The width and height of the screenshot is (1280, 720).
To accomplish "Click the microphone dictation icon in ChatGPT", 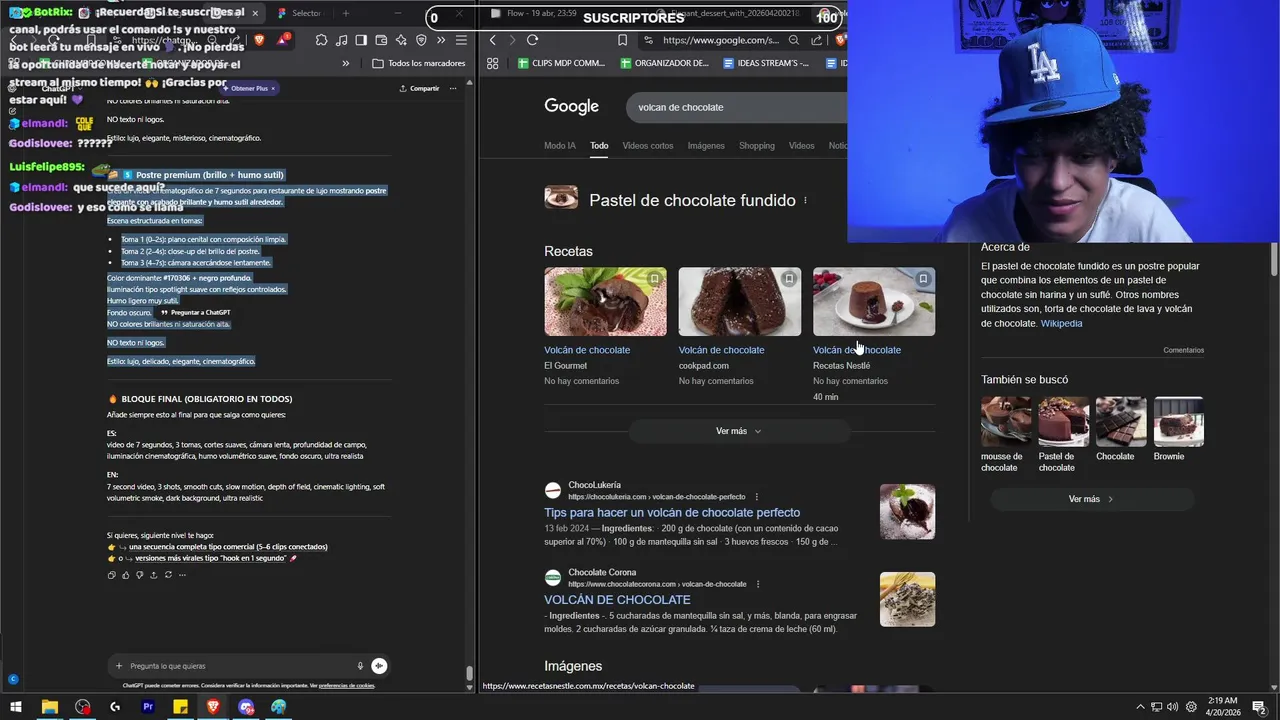I will click(360, 666).
